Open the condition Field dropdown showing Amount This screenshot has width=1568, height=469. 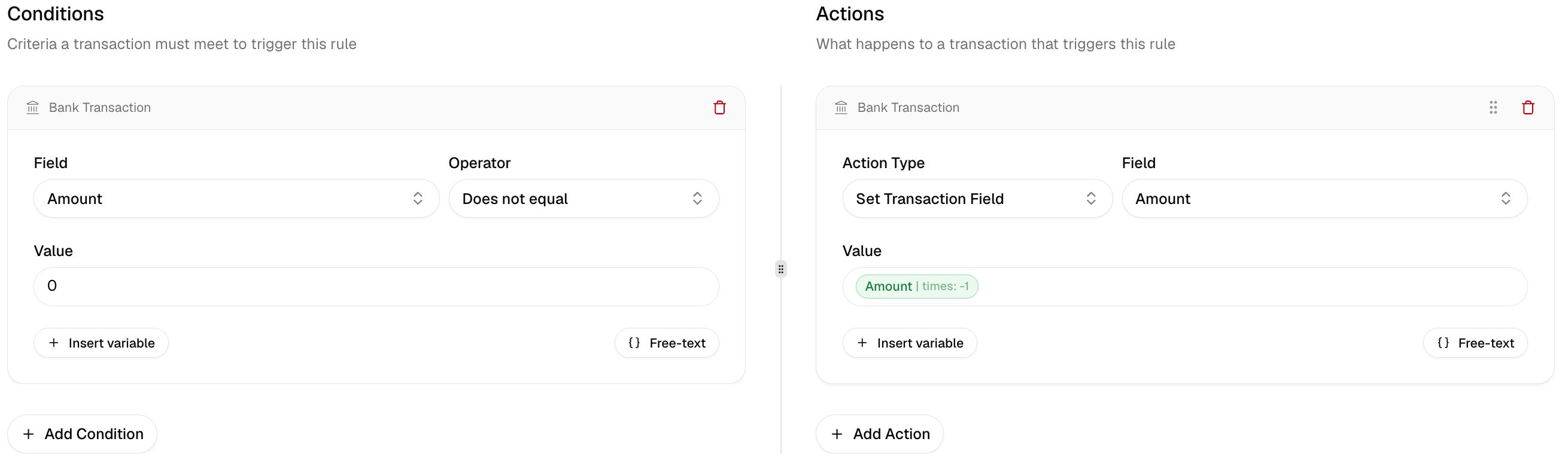click(x=236, y=198)
